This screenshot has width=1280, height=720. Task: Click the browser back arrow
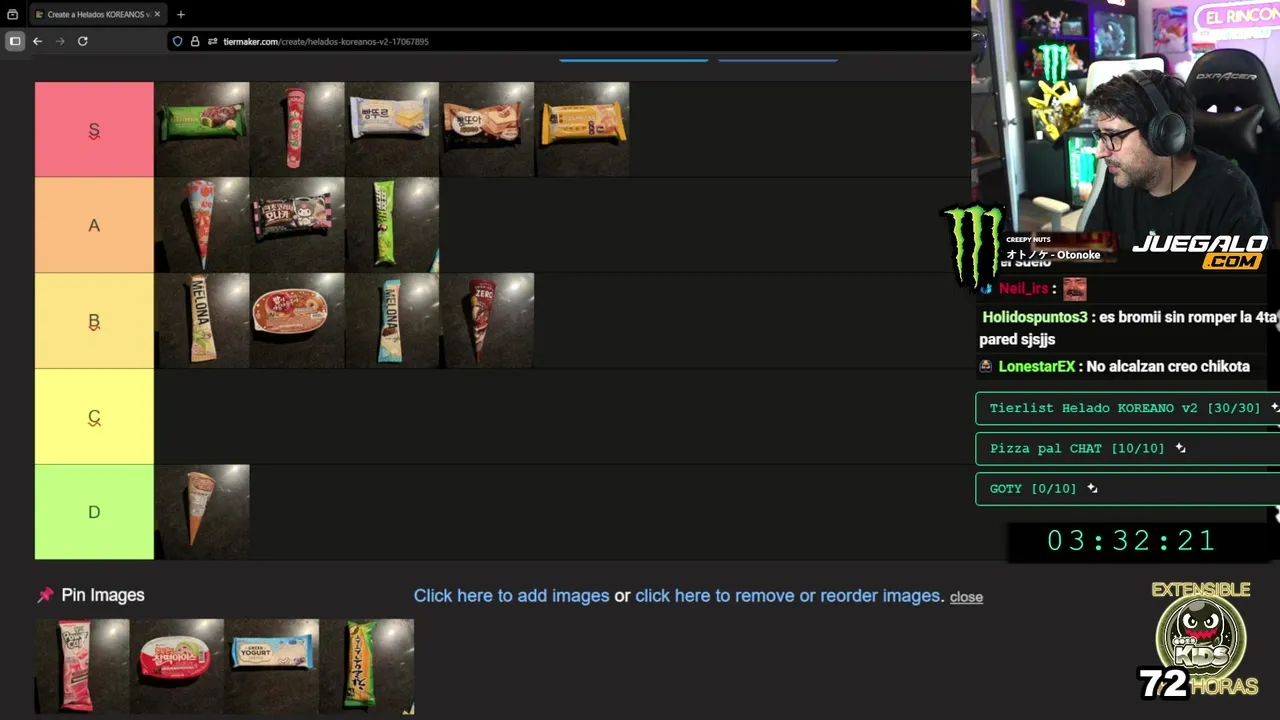click(x=37, y=41)
